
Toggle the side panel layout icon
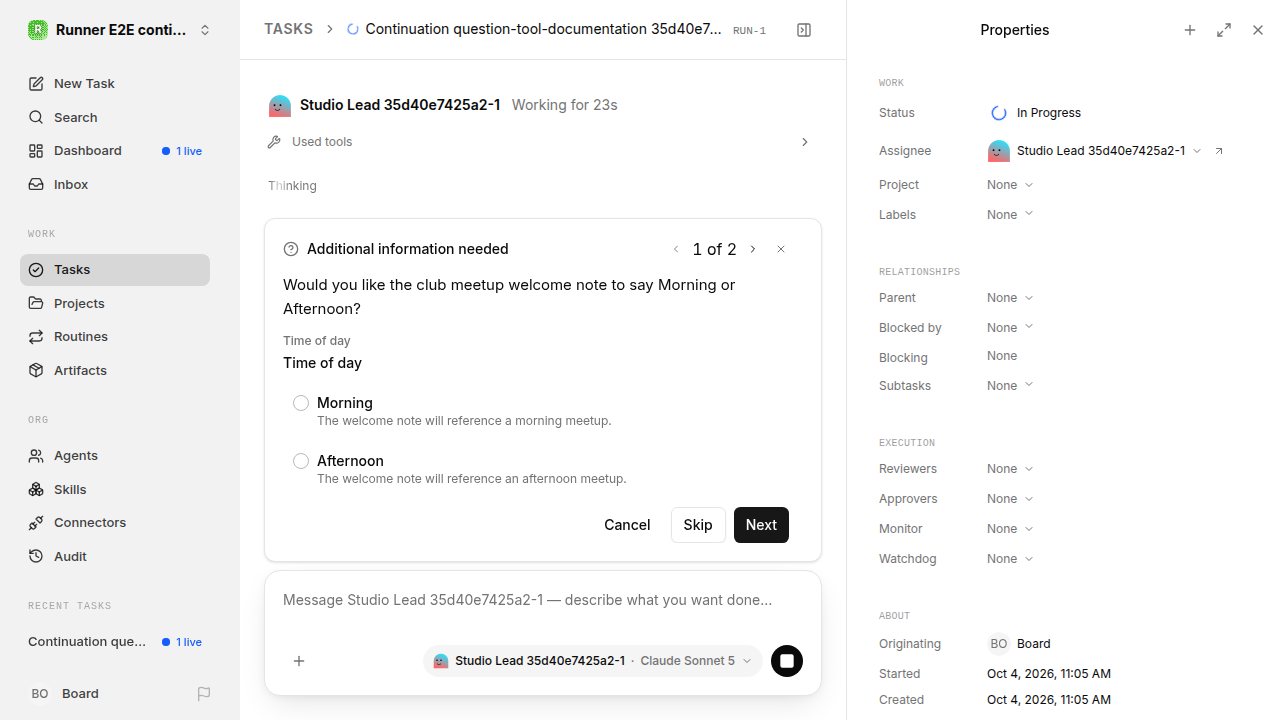coord(804,30)
